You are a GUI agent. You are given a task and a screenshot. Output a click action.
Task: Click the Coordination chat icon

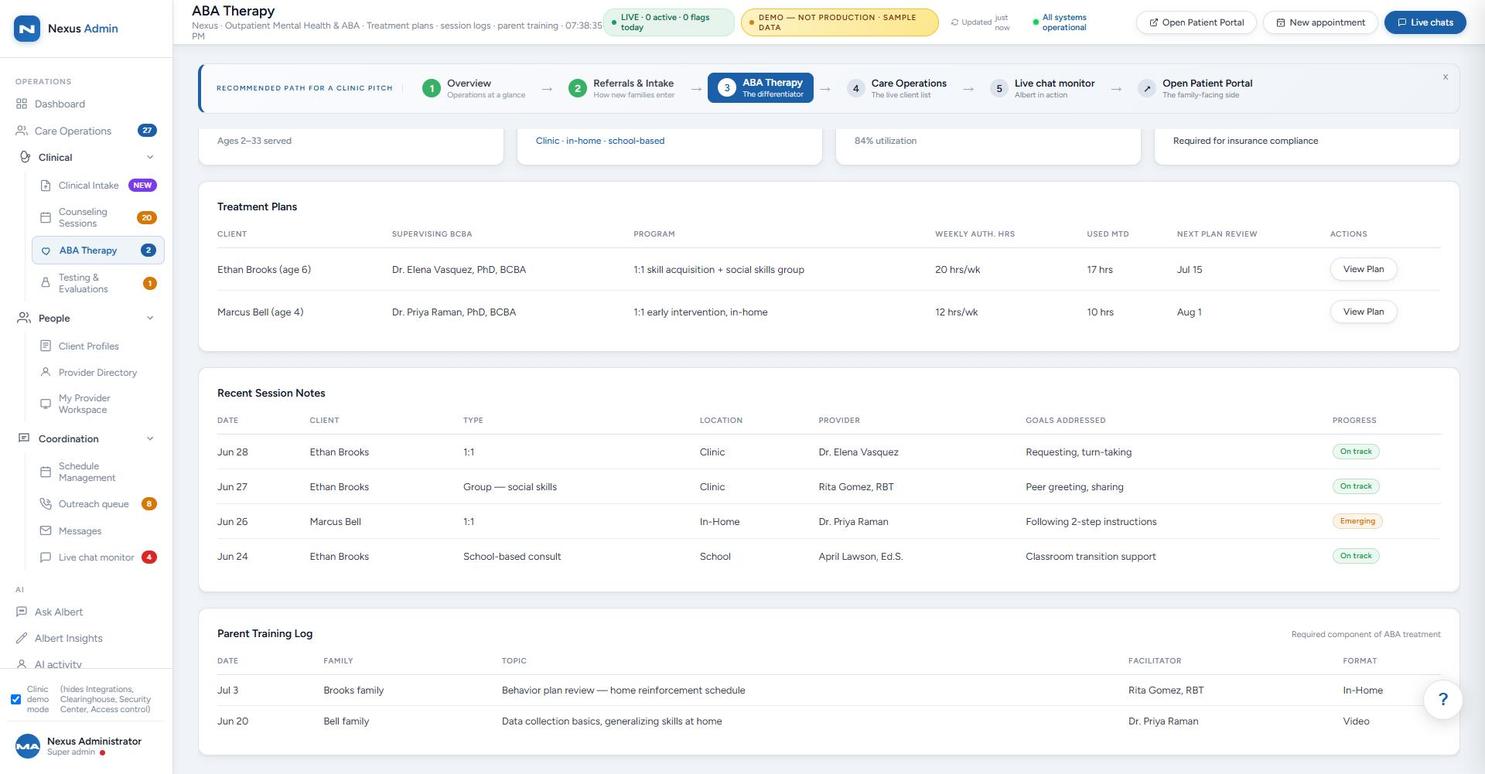point(24,438)
